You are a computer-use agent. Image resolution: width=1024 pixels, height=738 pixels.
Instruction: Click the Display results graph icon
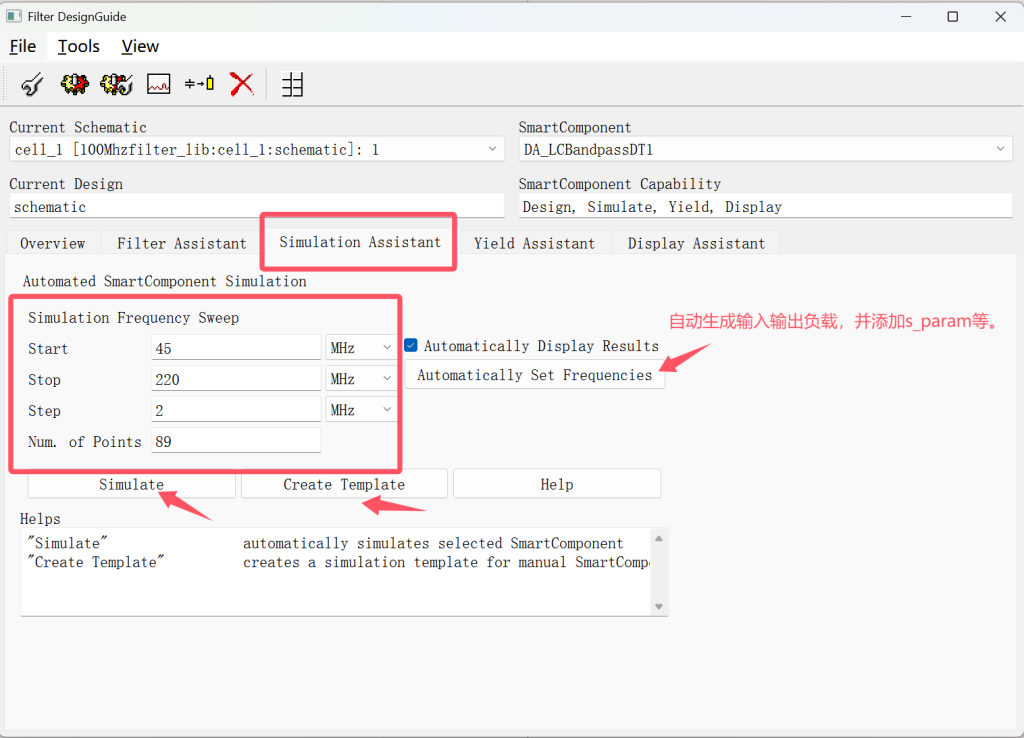pyautogui.click(x=159, y=84)
